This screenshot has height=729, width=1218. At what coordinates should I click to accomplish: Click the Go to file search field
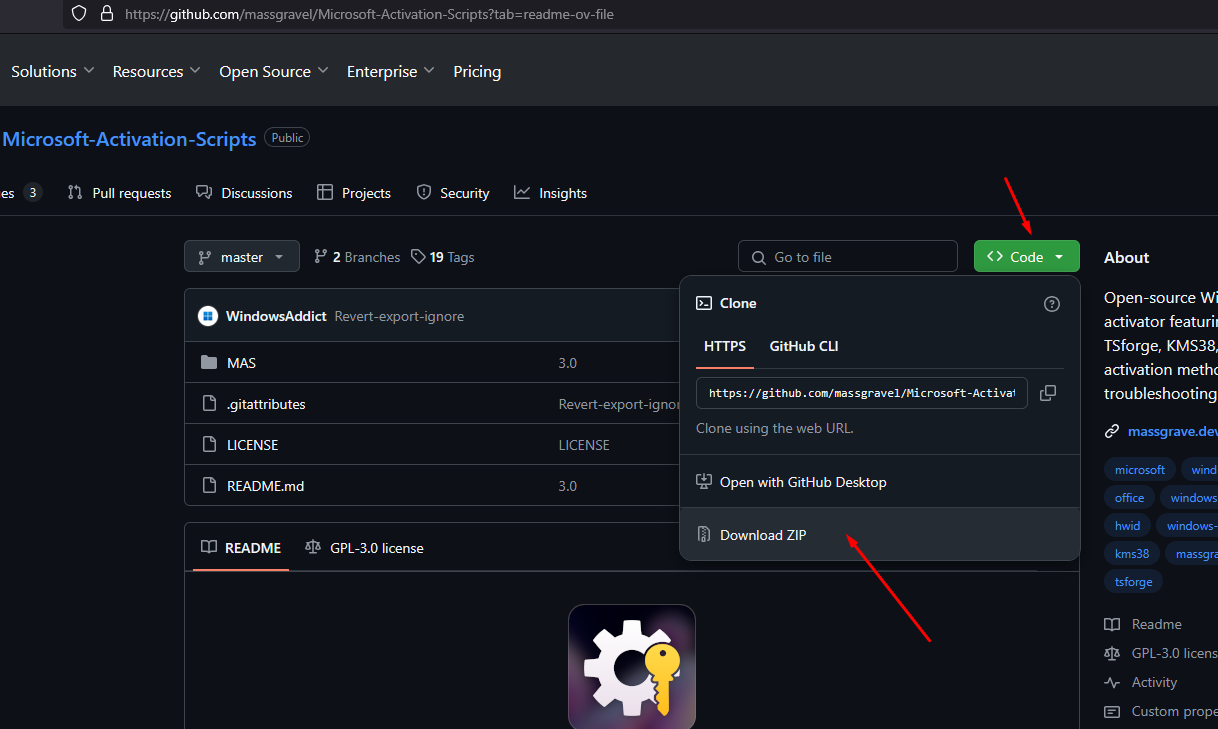pyautogui.click(x=850, y=257)
